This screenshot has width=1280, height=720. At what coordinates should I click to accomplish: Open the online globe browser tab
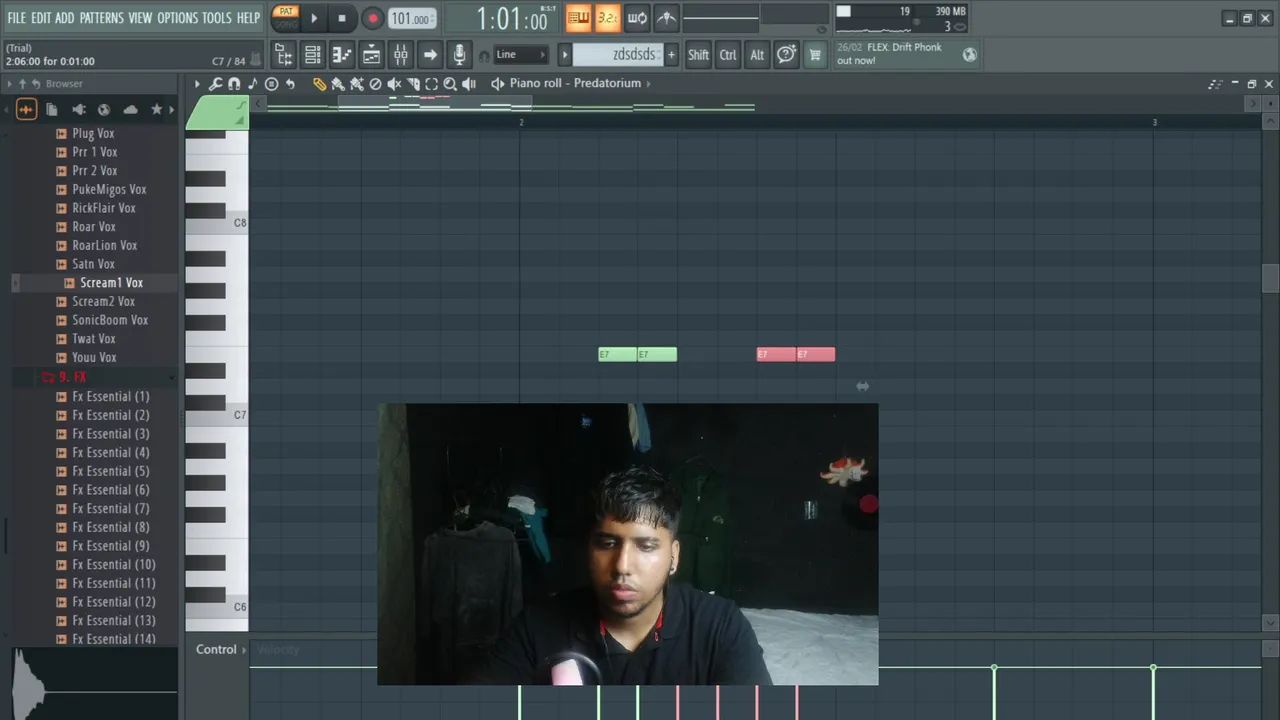click(104, 109)
